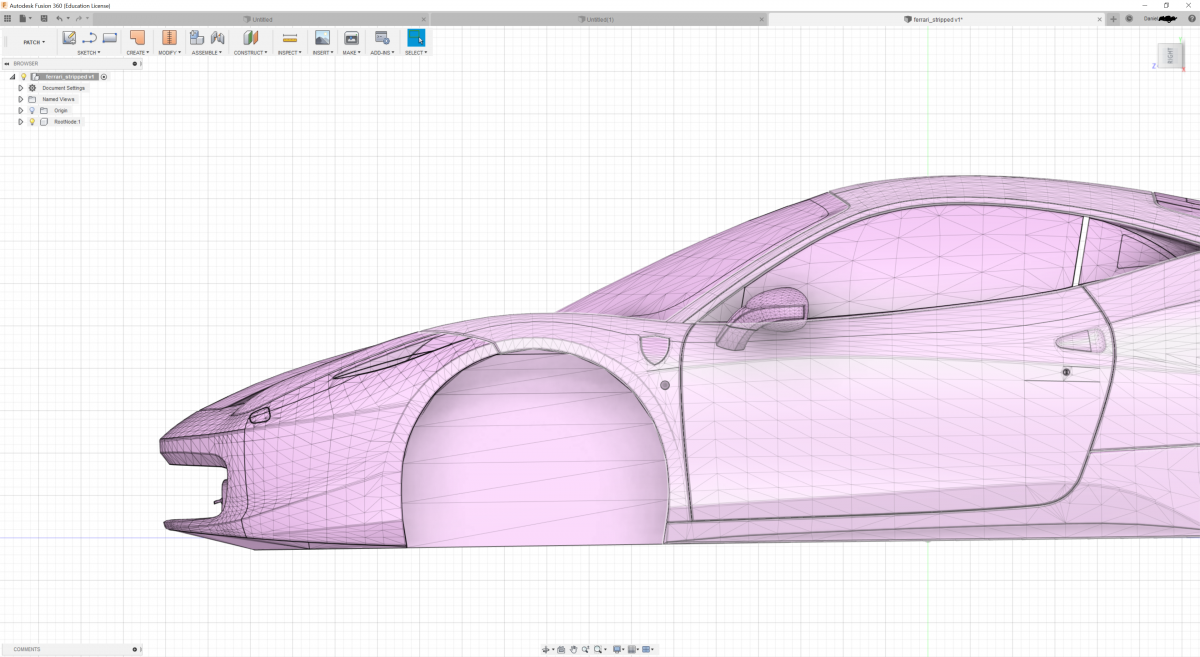
Task: Expand the Named Views folder
Action: pyautogui.click(x=20, y=99)
